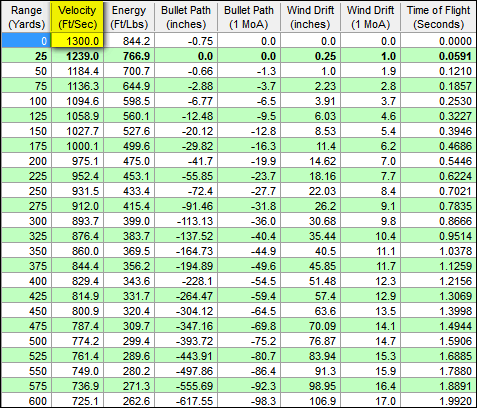Click the Wind Drift (inches) header
This screenshot has height=408, width=477.
tap(310, 17)
